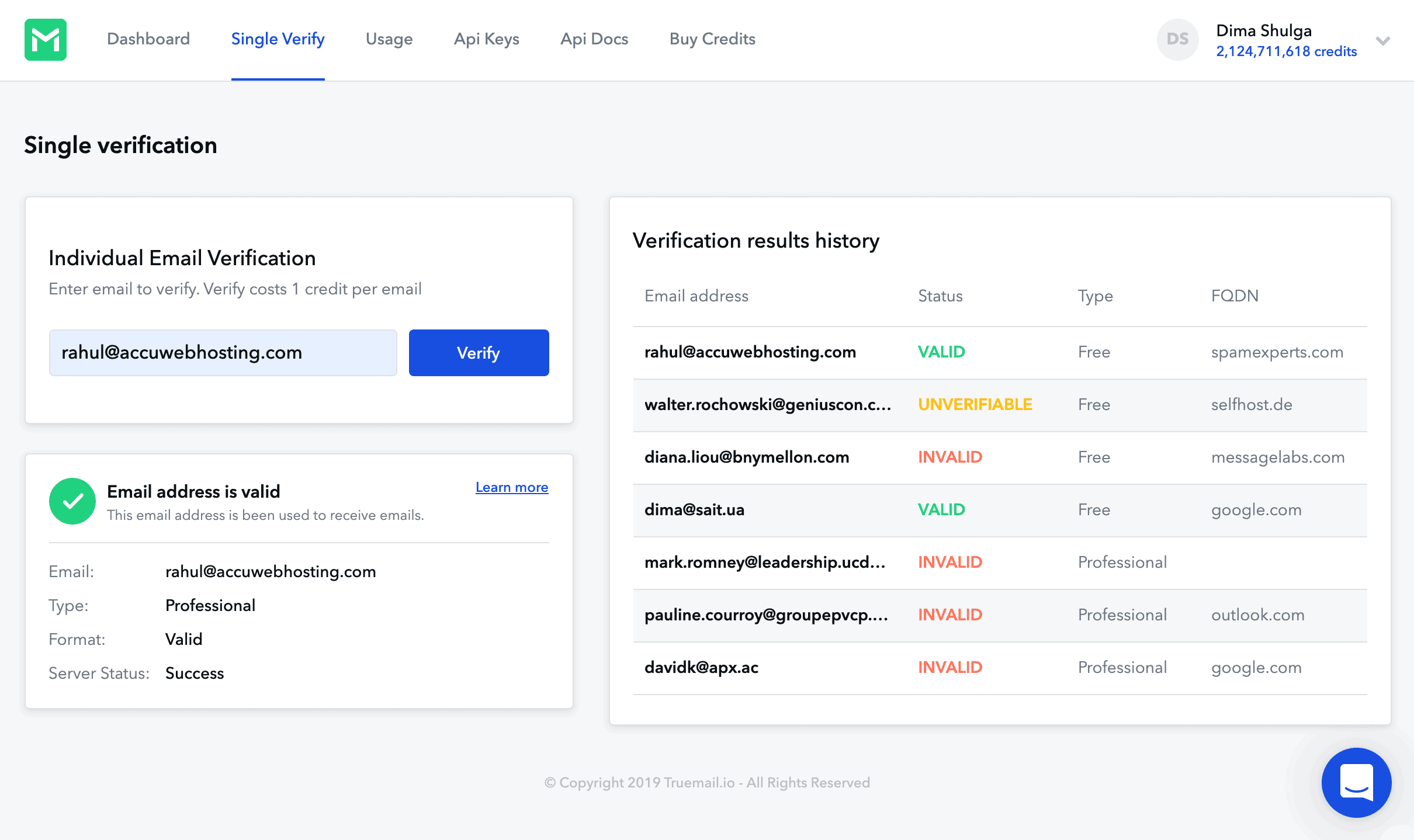The image size is (1414, 840).
Task: Open the Usage tab
Action: point(389,39)
